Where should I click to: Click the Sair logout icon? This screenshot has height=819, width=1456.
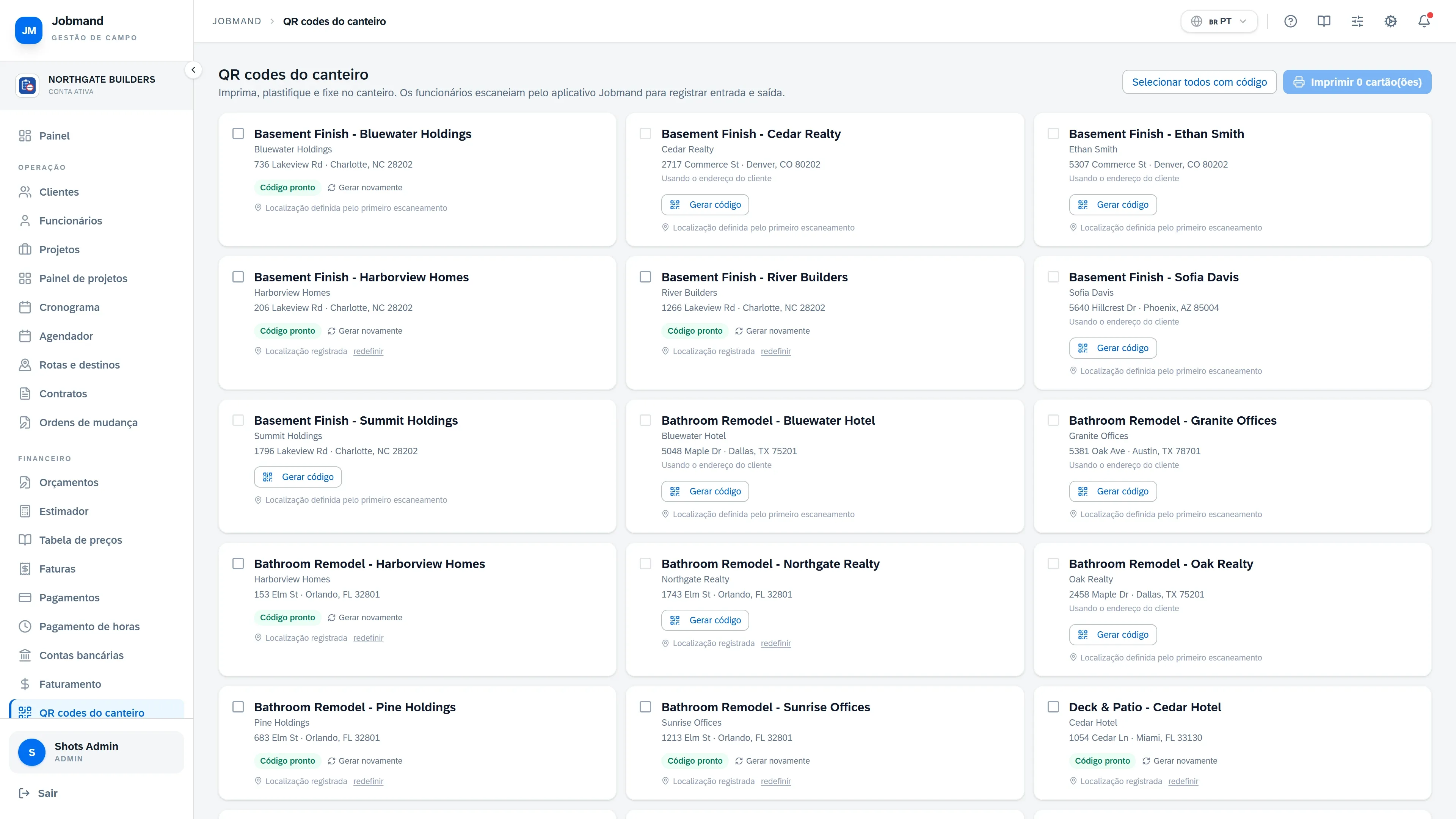pyautogui.click(x=24, y=794)
